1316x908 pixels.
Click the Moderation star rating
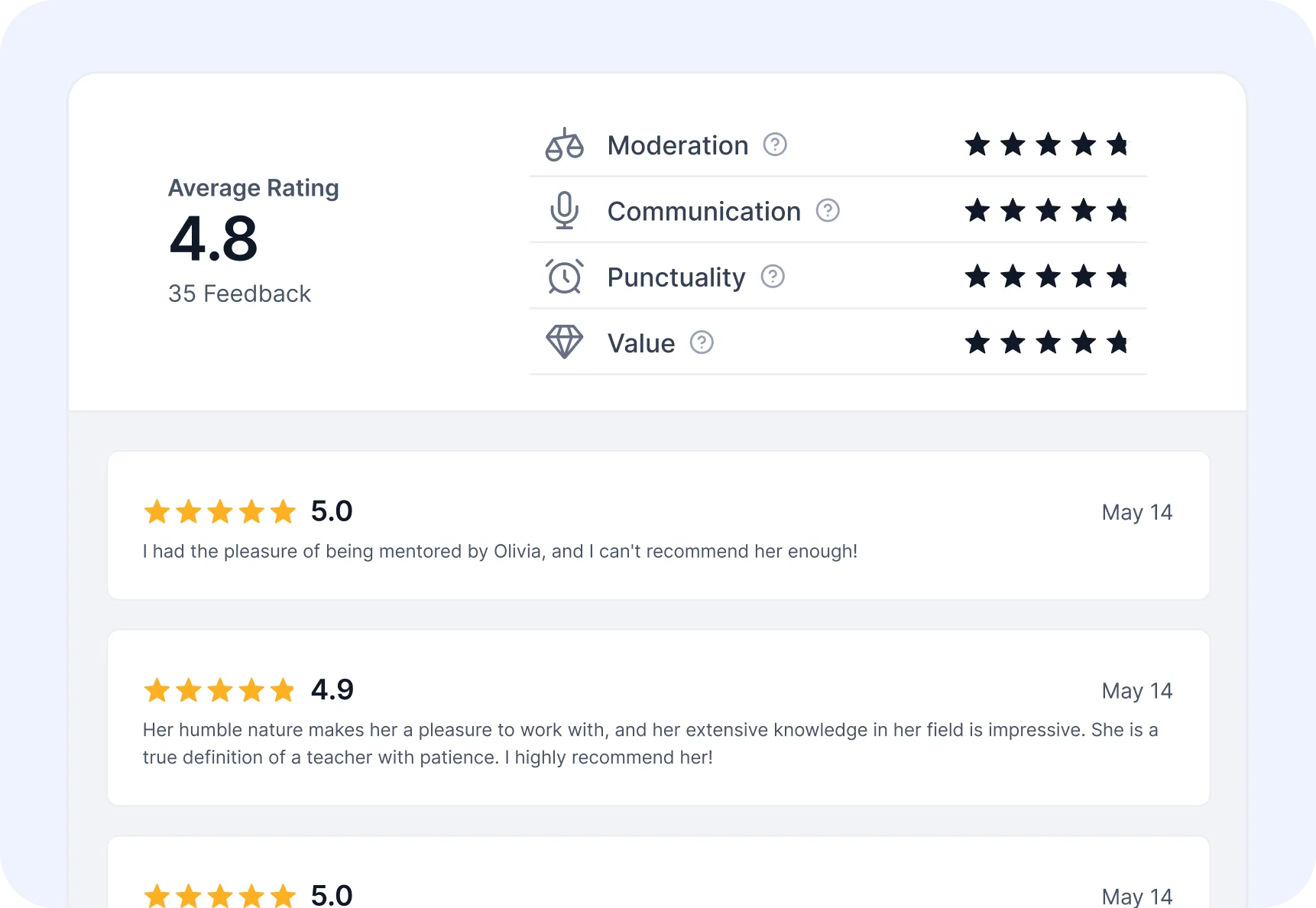point(1046,144)
